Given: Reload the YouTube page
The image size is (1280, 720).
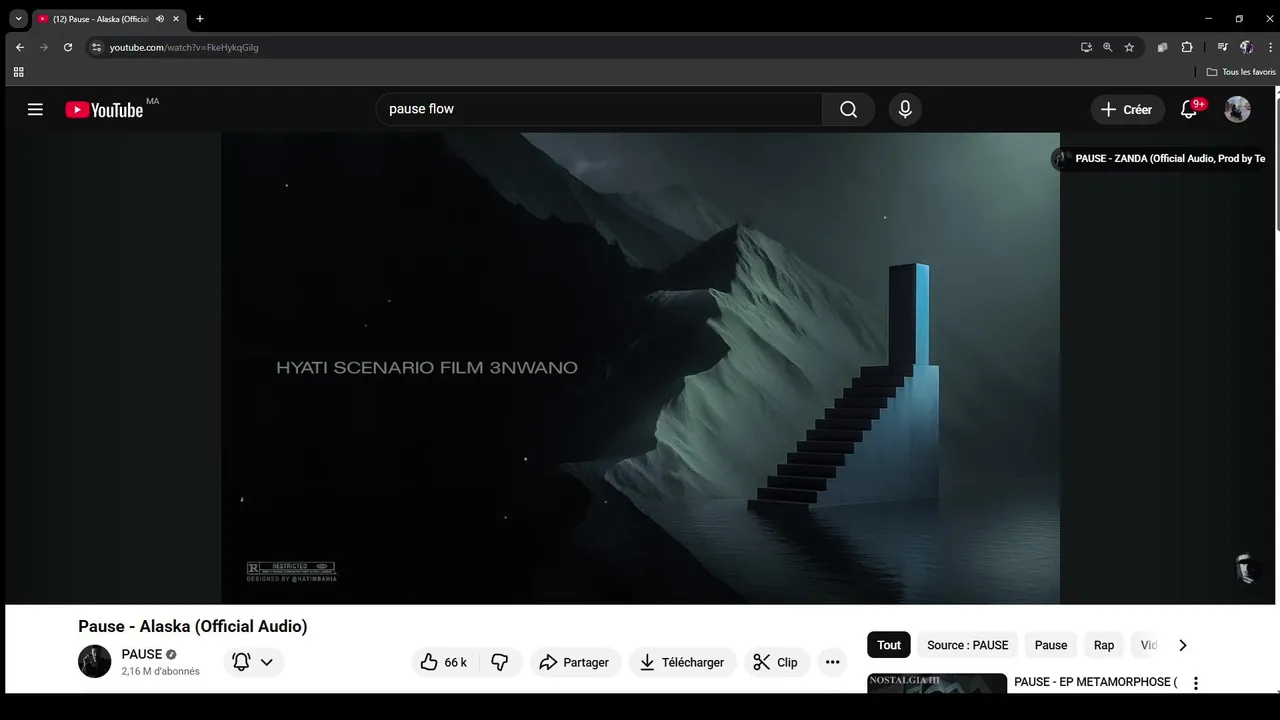Looking at the screenshot, I should [x=68, y=47].
